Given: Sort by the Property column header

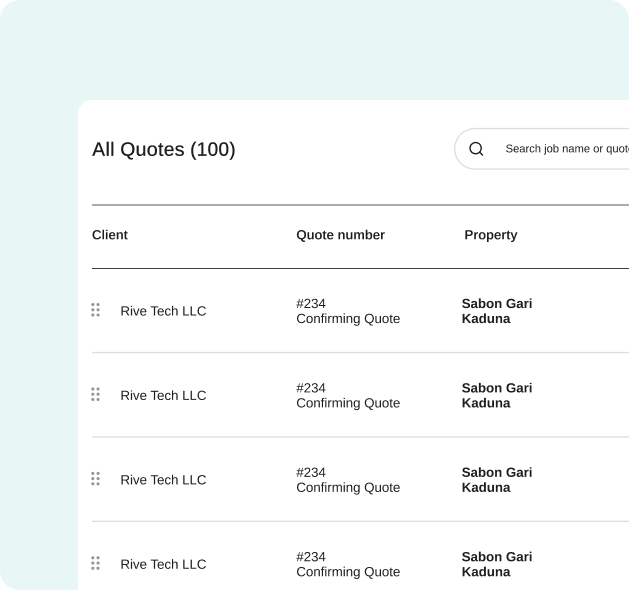Looking at the screenshot, I should point(490,235).
